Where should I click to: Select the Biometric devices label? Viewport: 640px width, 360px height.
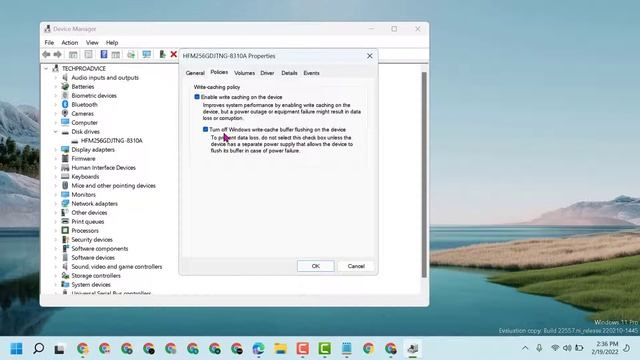tap(94, 96)
